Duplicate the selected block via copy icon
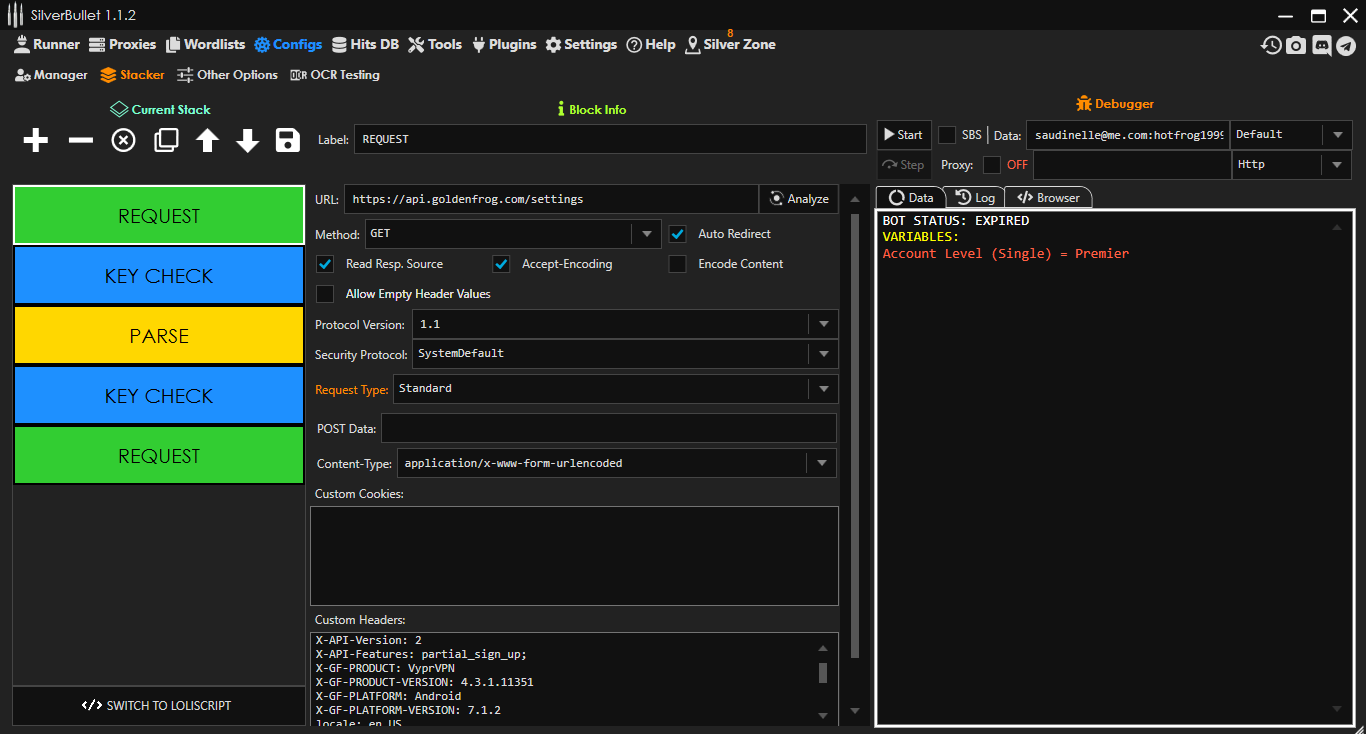Screen dimensions: 1366x734 point(166,141)
